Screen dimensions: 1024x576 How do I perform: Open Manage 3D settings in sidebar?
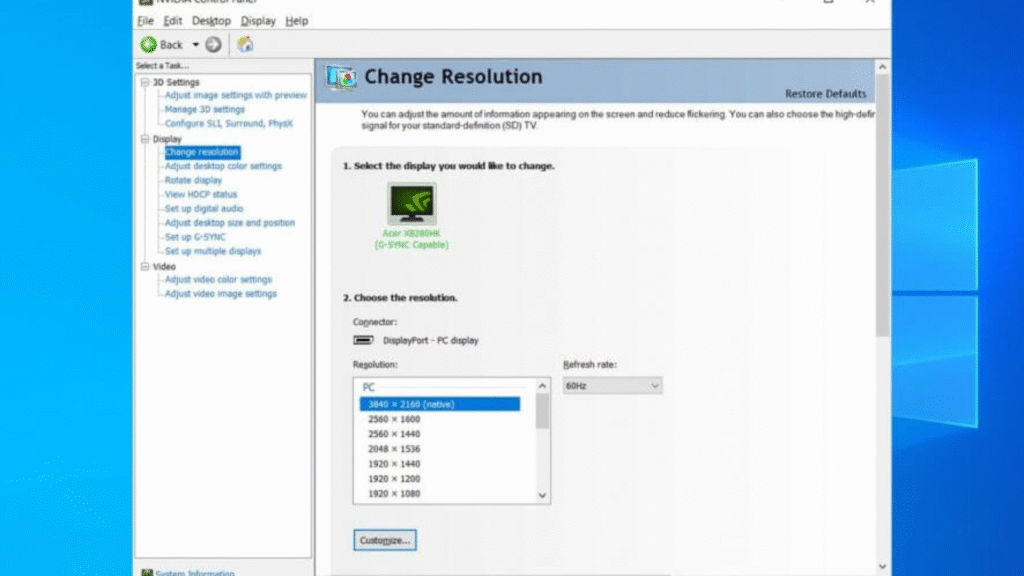(x=204, y=109)
